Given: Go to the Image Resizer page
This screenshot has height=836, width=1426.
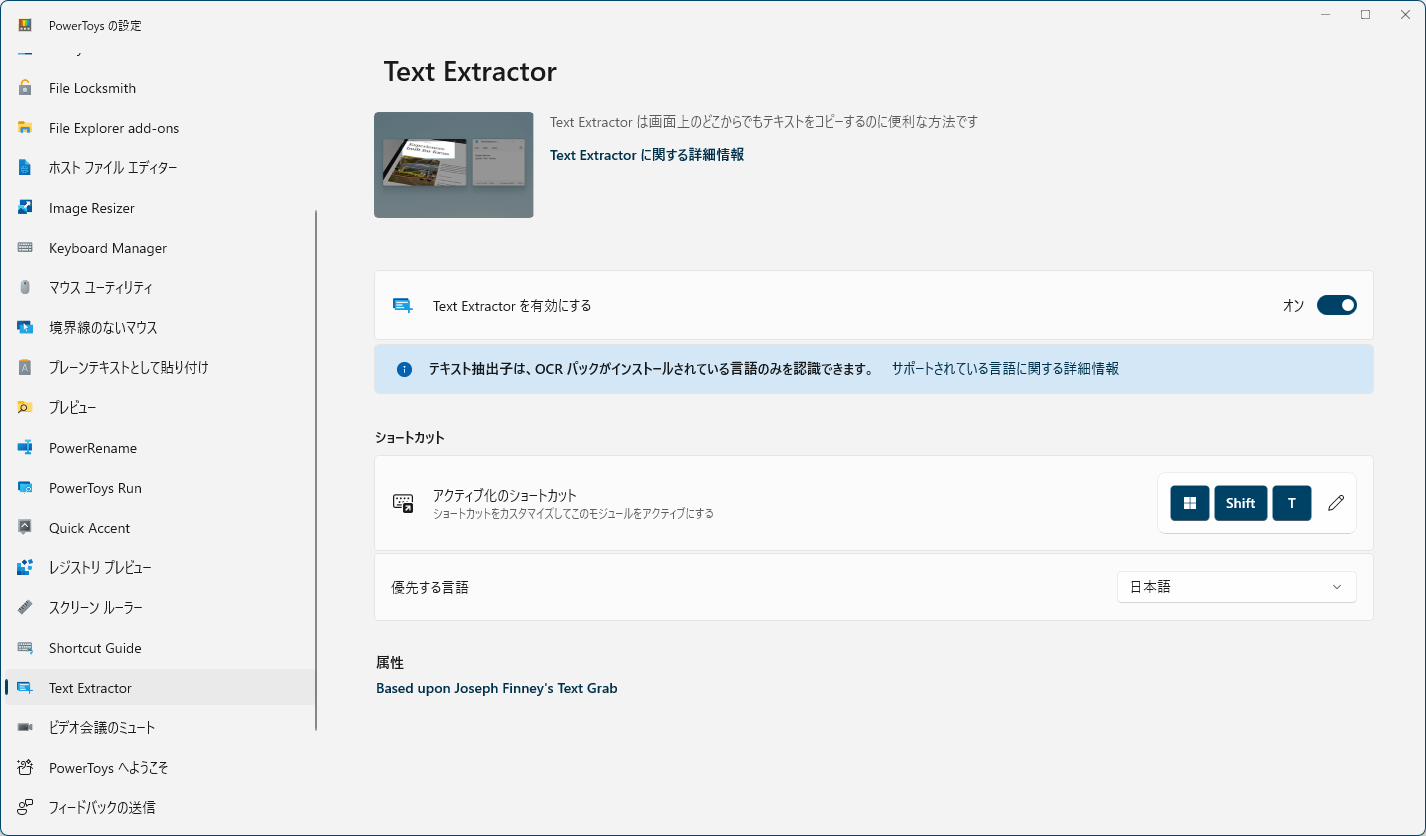Looking at the screenshot, I should (160, 208).
